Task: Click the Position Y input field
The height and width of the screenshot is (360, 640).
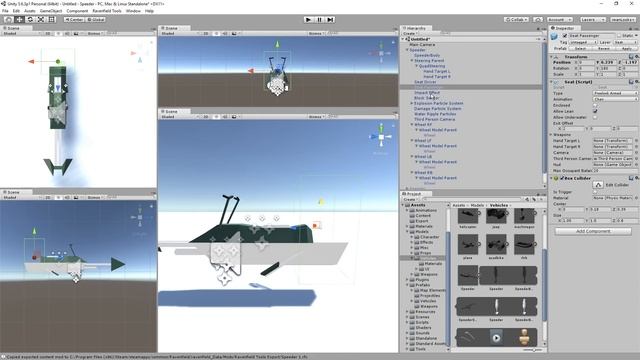Action: point(609,62)
